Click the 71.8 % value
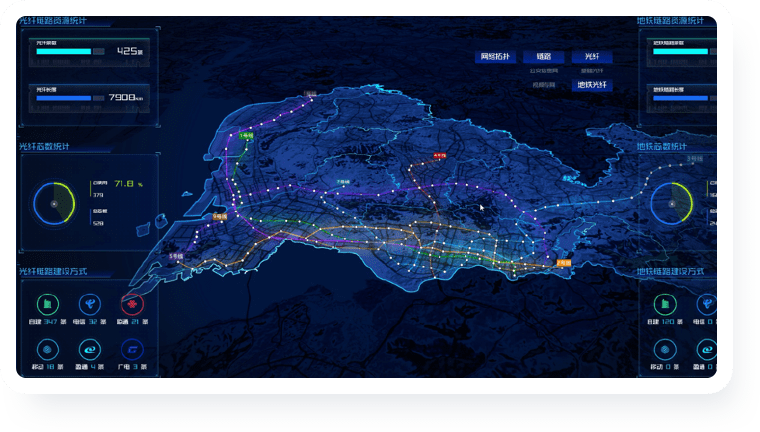760x432 pixels. tap(128, 184)
